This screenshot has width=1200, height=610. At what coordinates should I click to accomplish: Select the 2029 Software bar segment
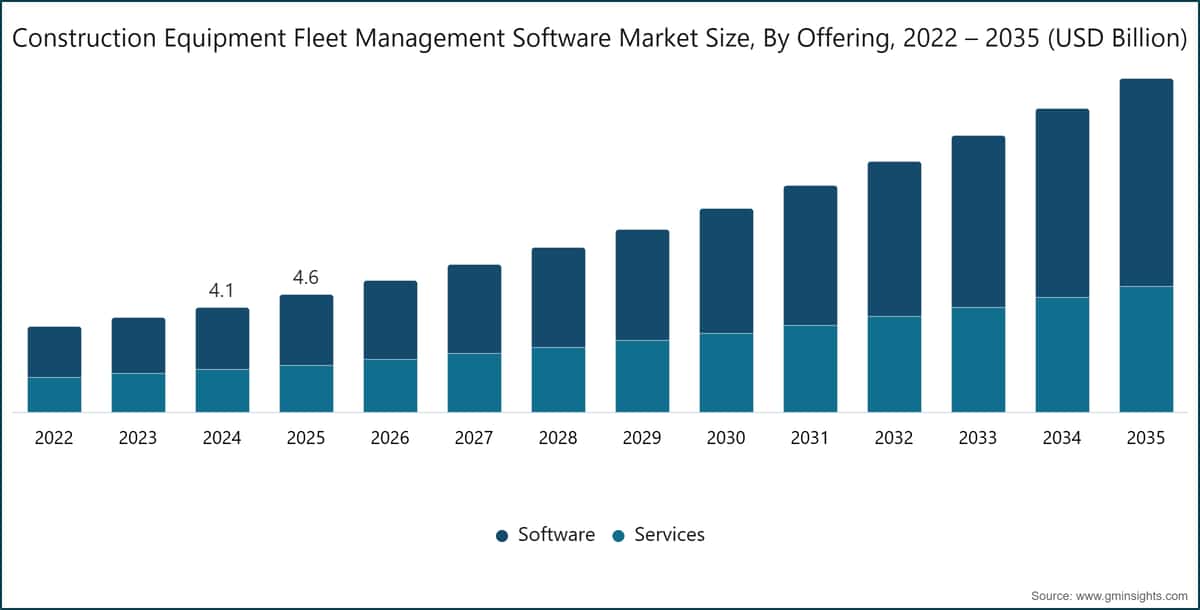coord(642,285)
